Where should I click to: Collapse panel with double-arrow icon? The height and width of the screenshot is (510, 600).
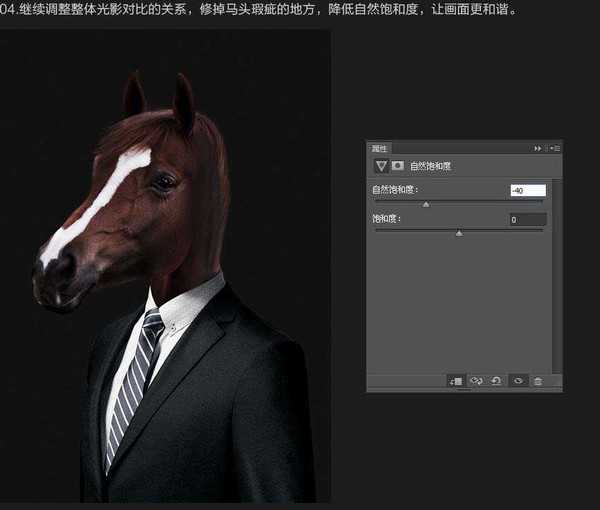coord(538,148)
